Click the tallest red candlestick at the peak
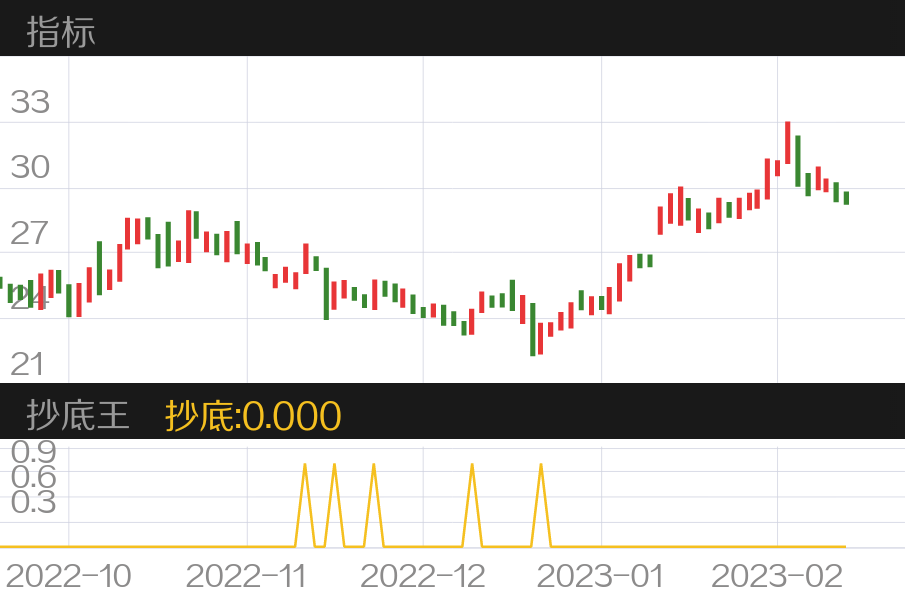905x602 pixels. (x=788, y=143)
